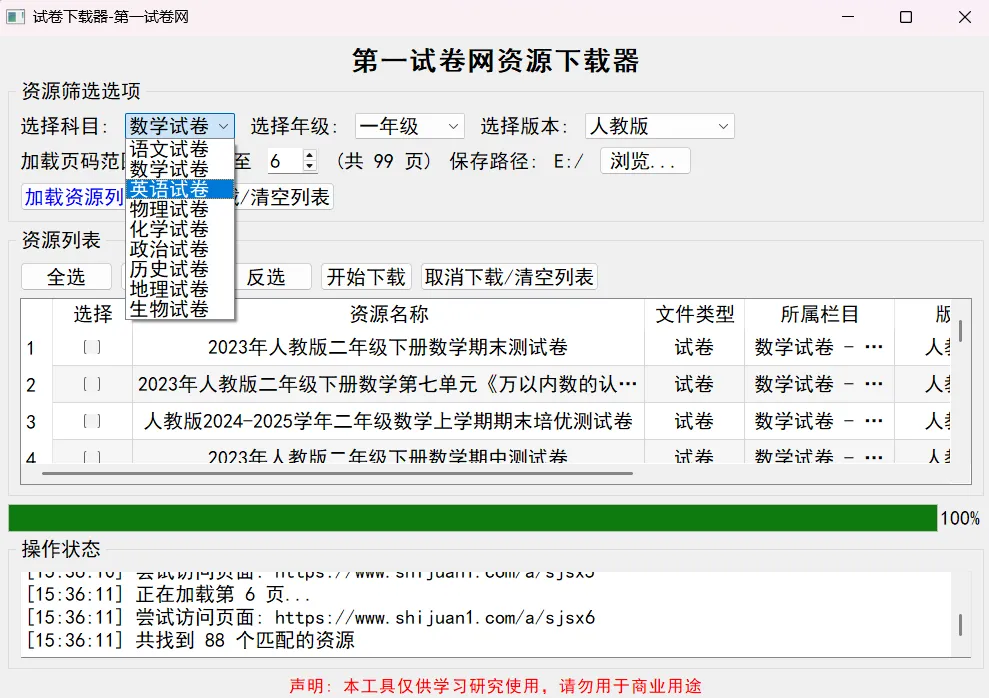Choose 化学试卷 subject option
Screen dimensions: 989x698
point(180,229)
